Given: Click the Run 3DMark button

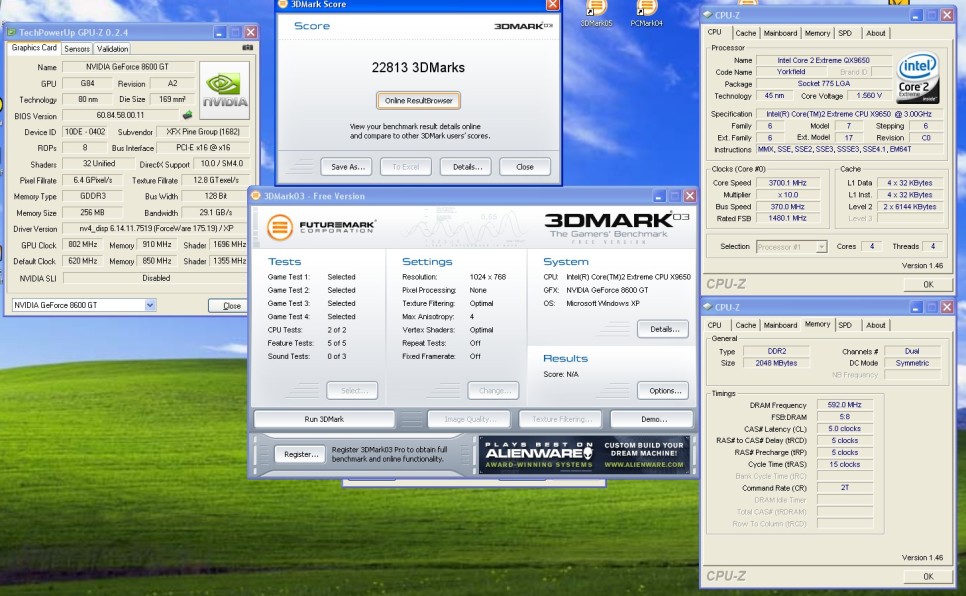Looking at the screenshot, I should (324, 419).
